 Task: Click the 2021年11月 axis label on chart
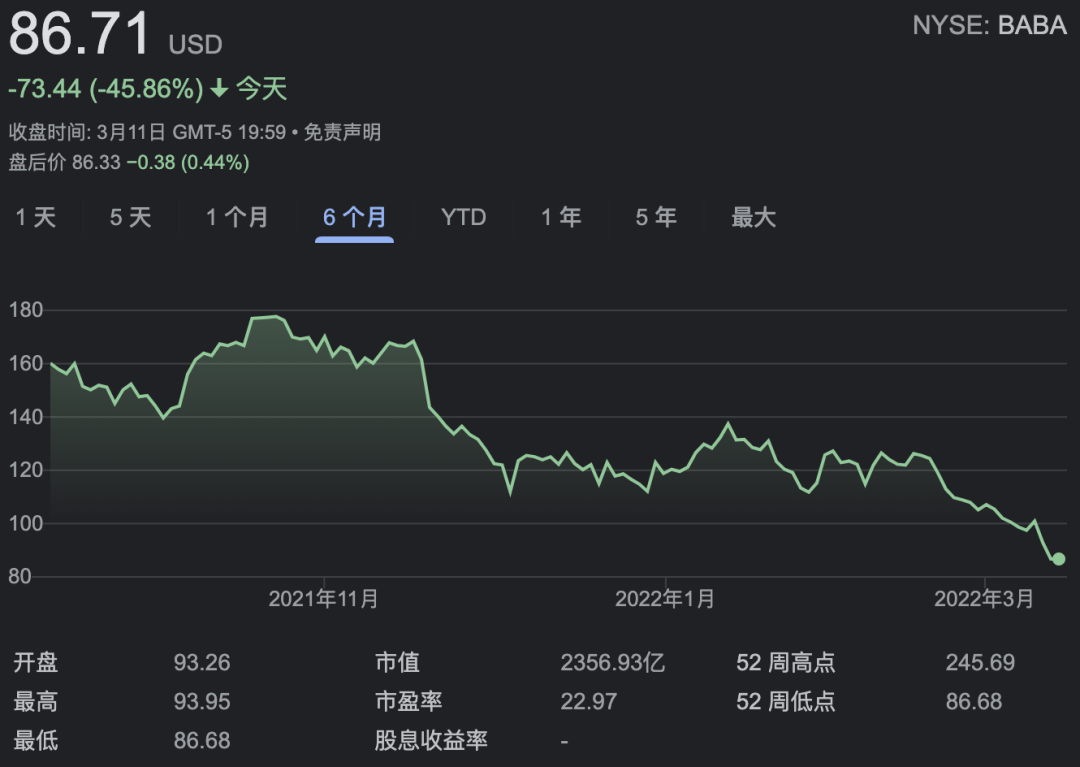(x=324, y=599)
